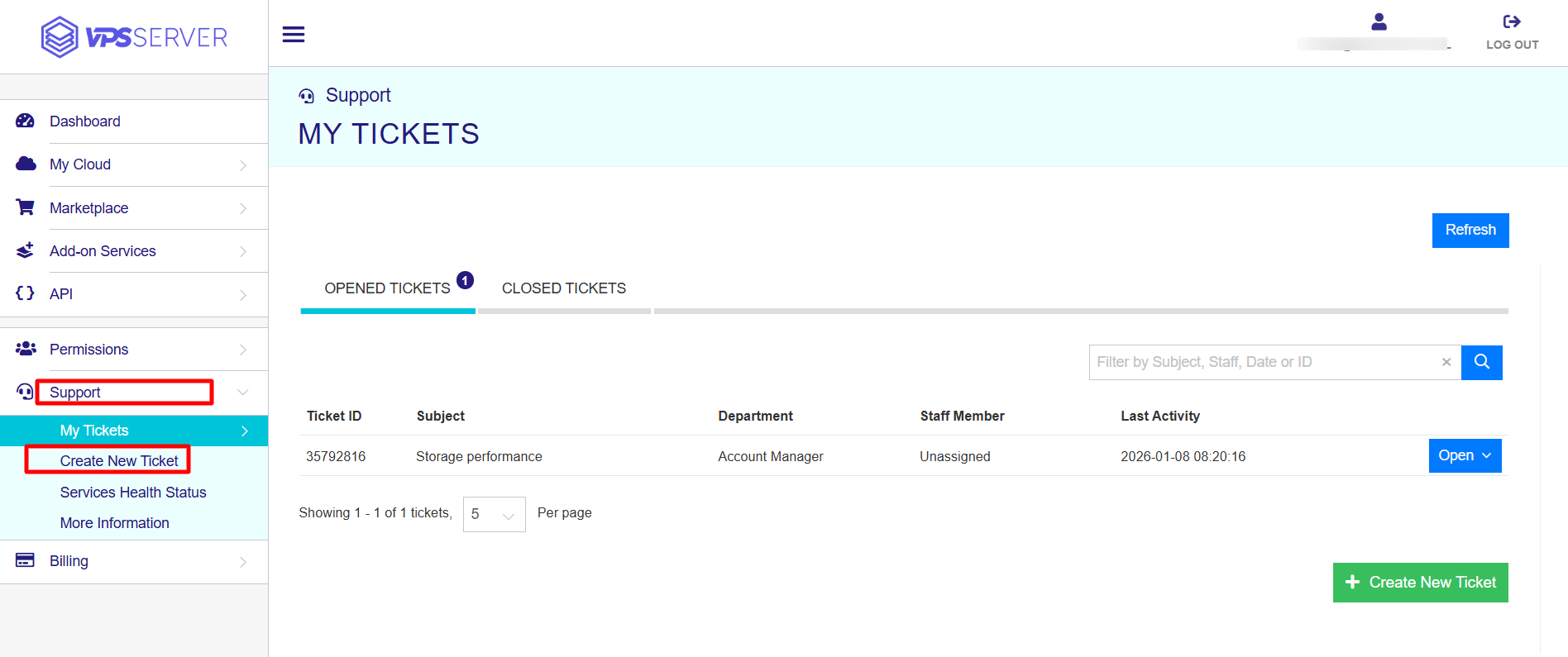Click the API curly braces icon

(x=25, y=293)
